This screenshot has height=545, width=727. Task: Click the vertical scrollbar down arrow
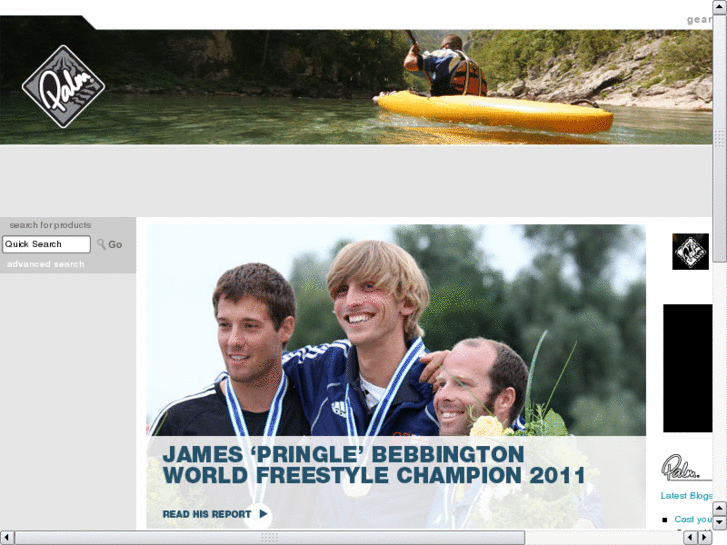coord(719,522)
